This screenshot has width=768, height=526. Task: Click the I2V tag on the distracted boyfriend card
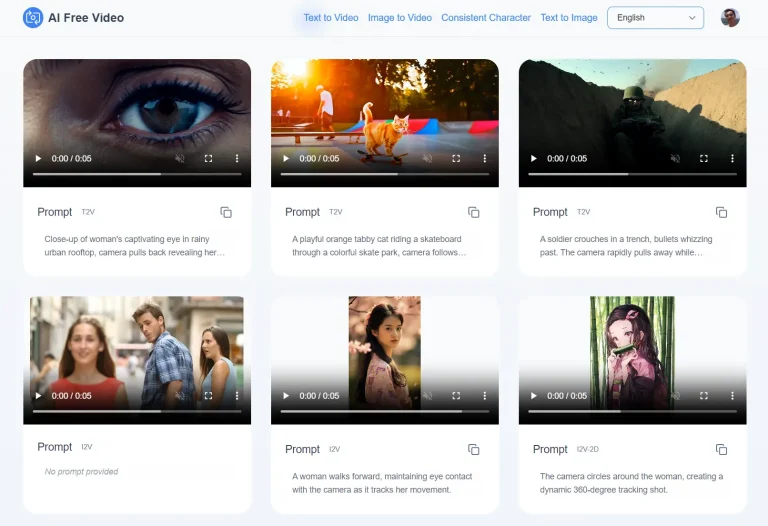(87, 447)
